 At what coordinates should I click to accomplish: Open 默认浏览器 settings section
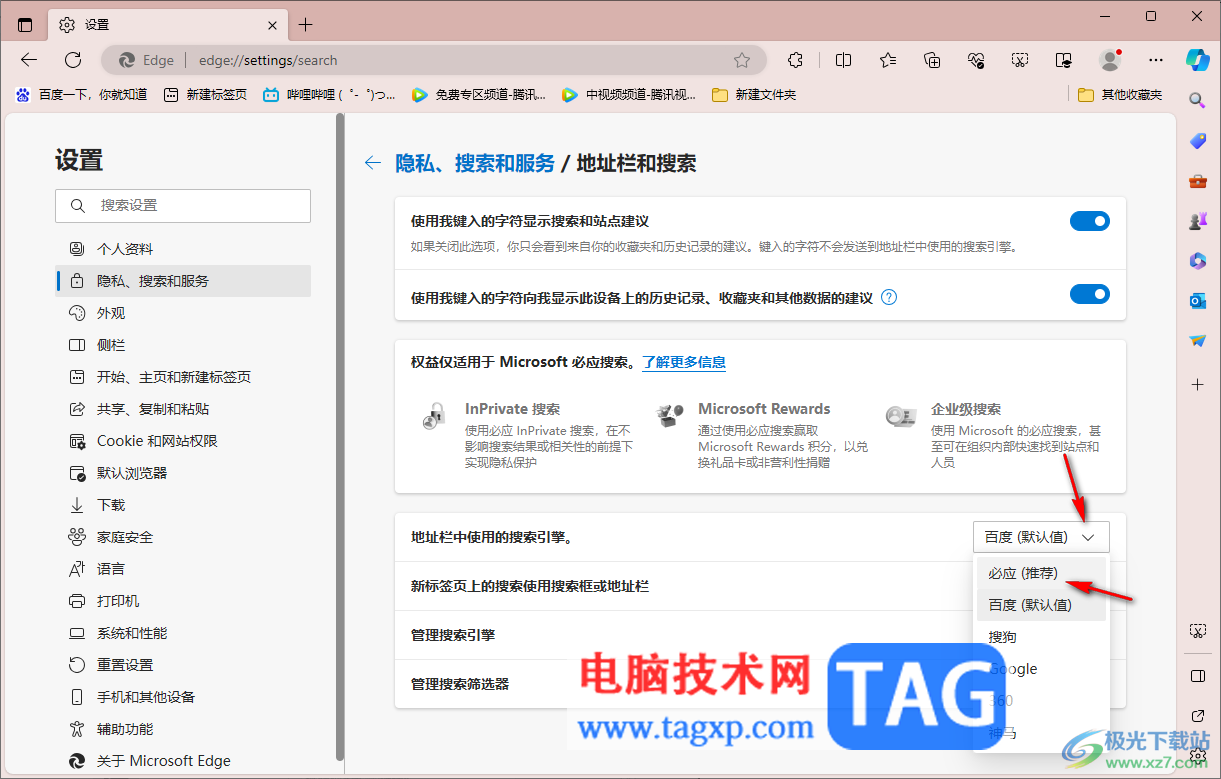point(183,473)
